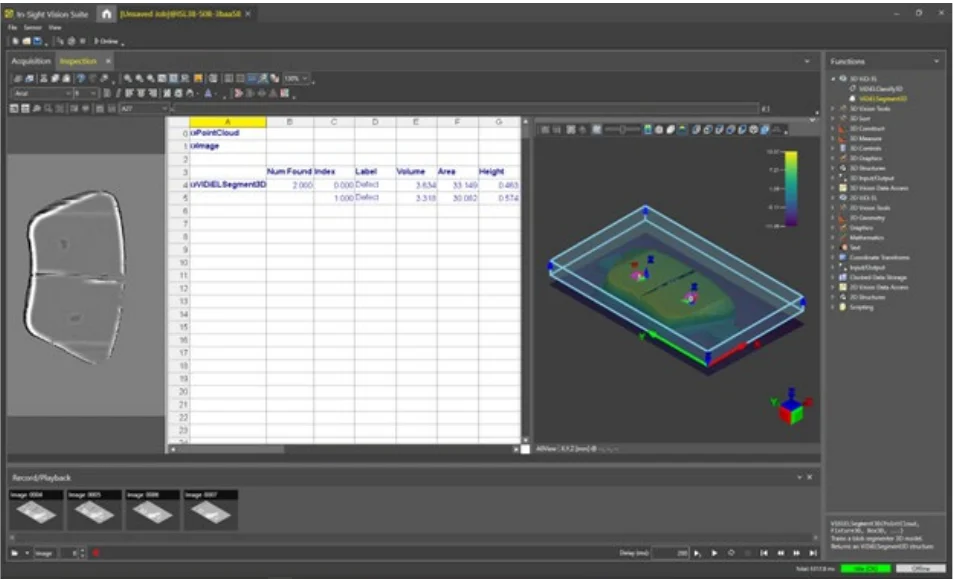The width and height of the screenshot is (954, 580).
Task: Close the Record/Playback panel
Action: [x=810, y=478]
